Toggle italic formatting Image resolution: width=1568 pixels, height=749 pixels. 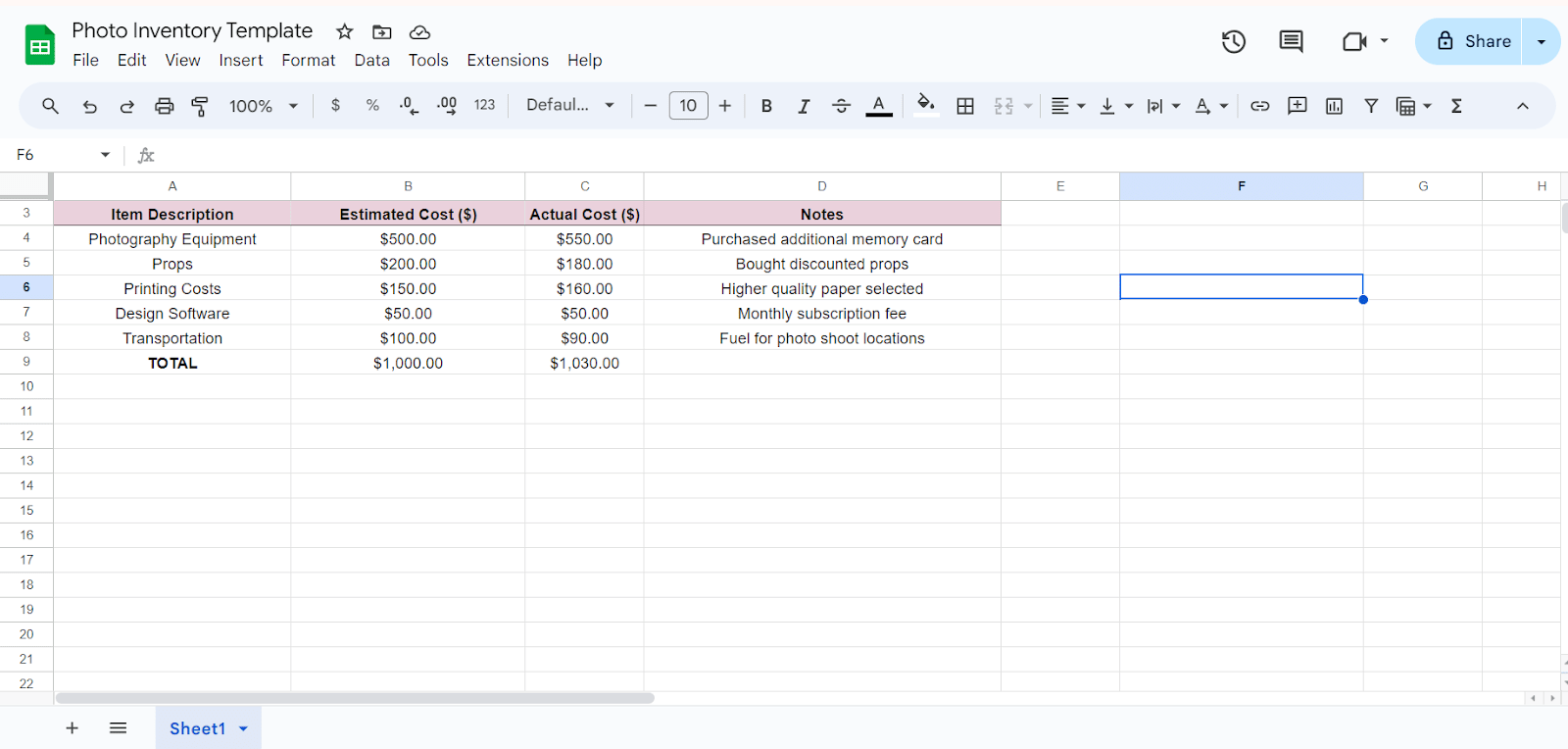[804, 106]
